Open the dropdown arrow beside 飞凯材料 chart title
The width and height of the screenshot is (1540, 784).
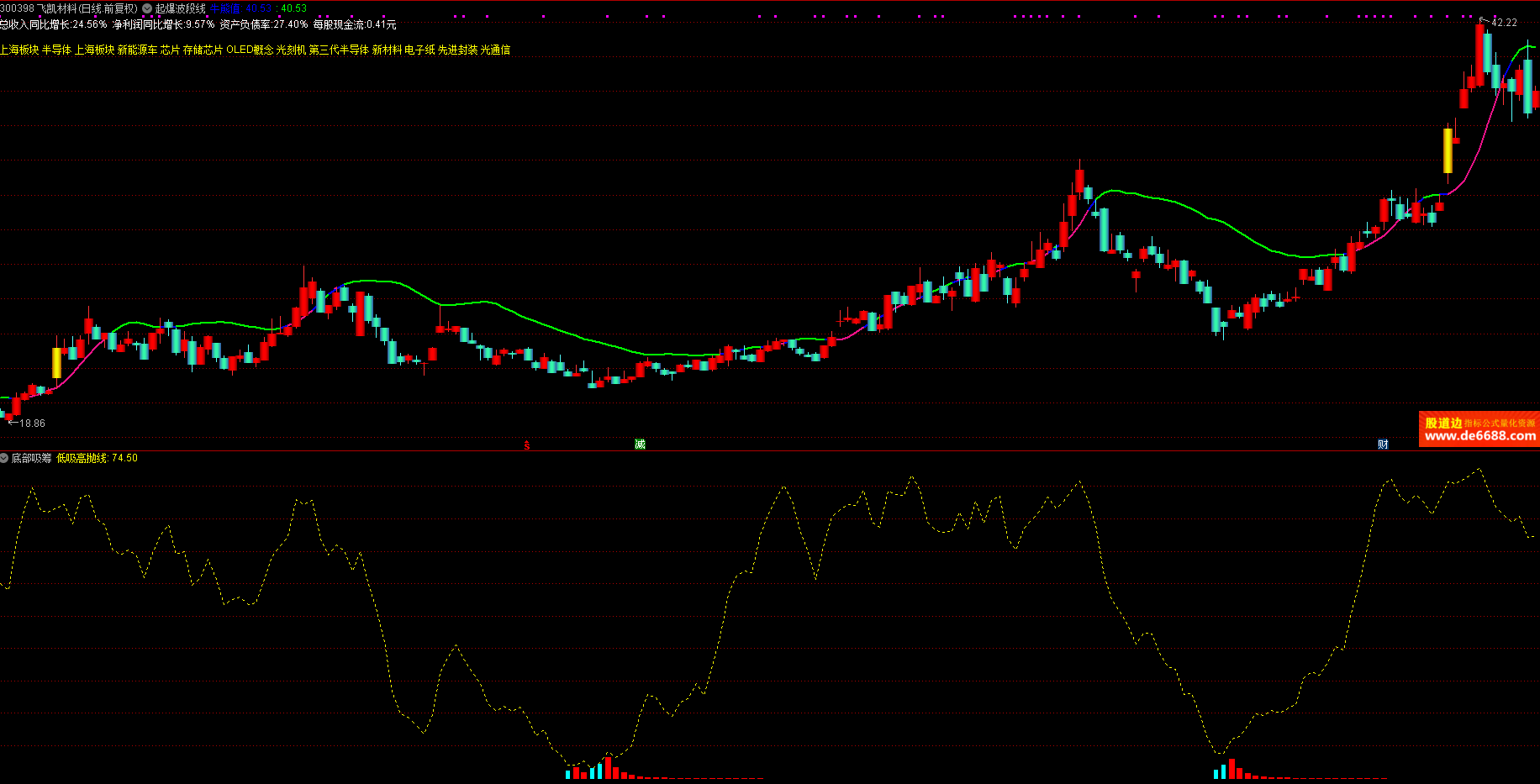[147, 8]
